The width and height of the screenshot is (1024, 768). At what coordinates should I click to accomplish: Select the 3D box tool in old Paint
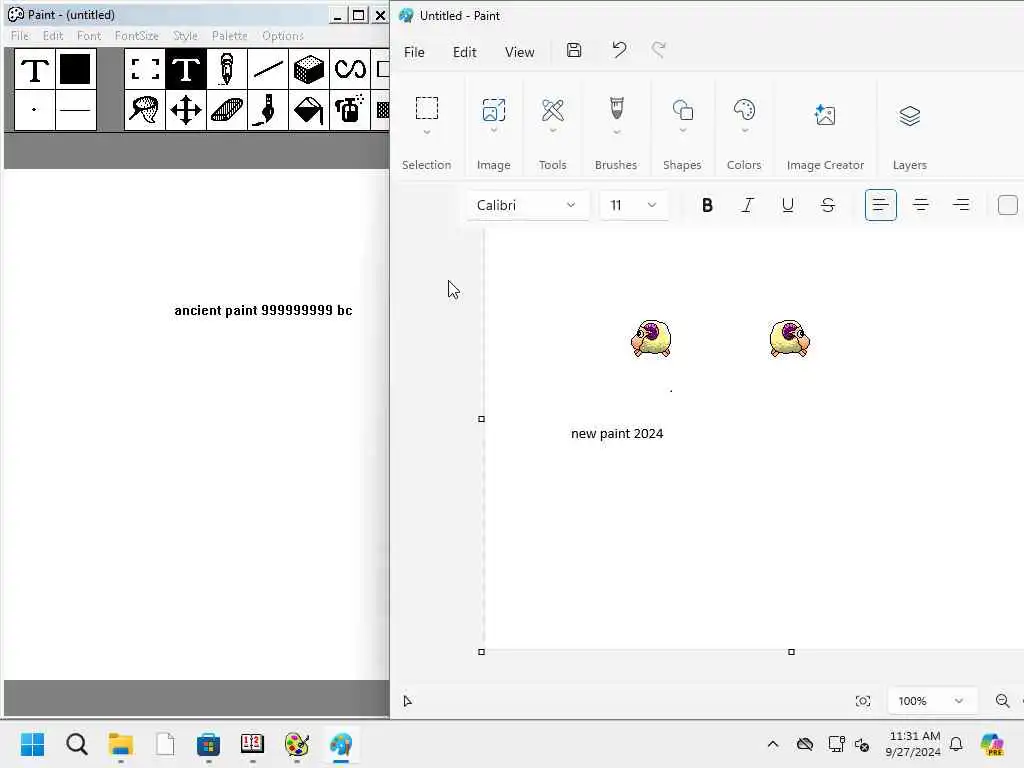(x=309, y=69)
